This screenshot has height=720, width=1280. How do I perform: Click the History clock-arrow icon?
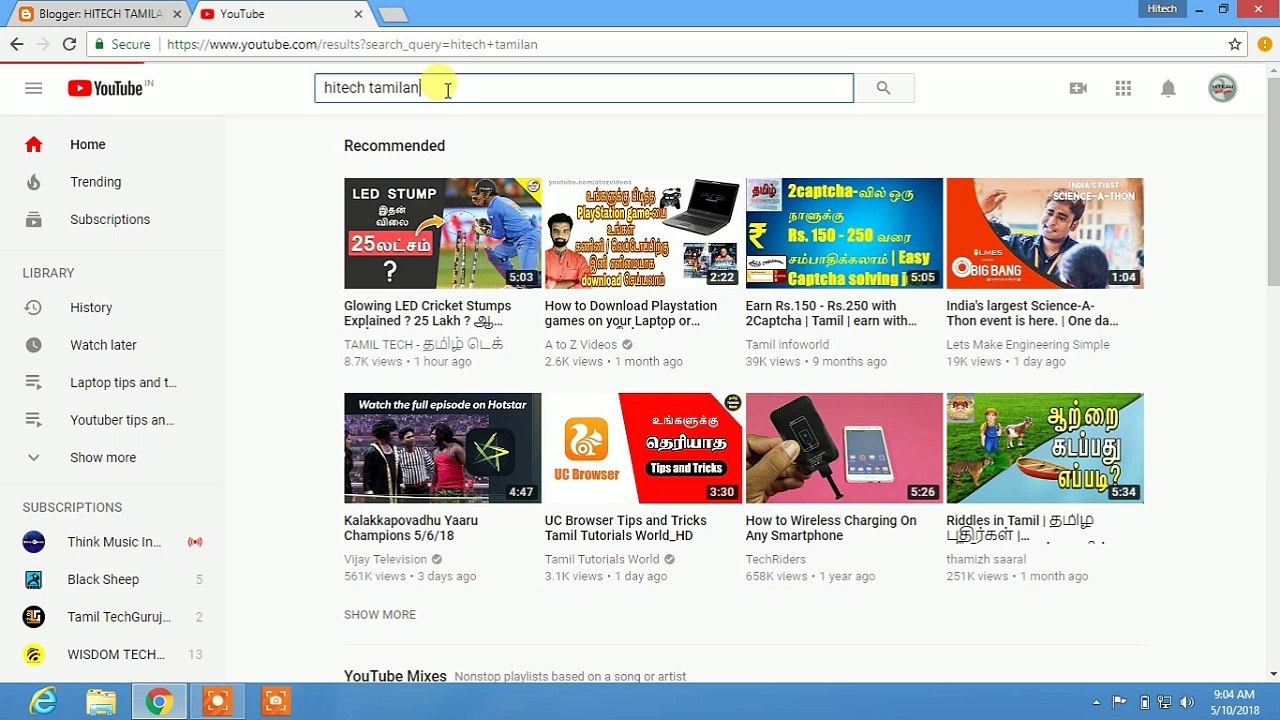(x=33, y=307)
